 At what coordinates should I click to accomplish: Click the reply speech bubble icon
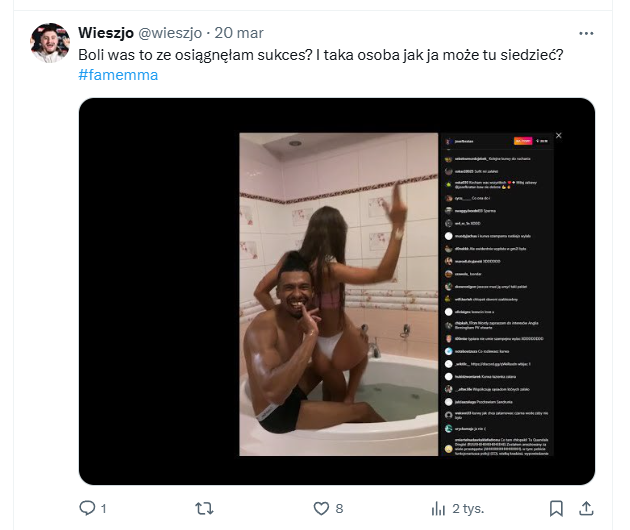click(87, 508)
